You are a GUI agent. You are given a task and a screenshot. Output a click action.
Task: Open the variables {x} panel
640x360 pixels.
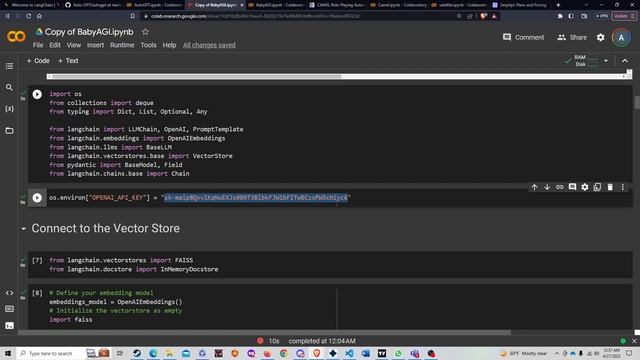[9, 109]
